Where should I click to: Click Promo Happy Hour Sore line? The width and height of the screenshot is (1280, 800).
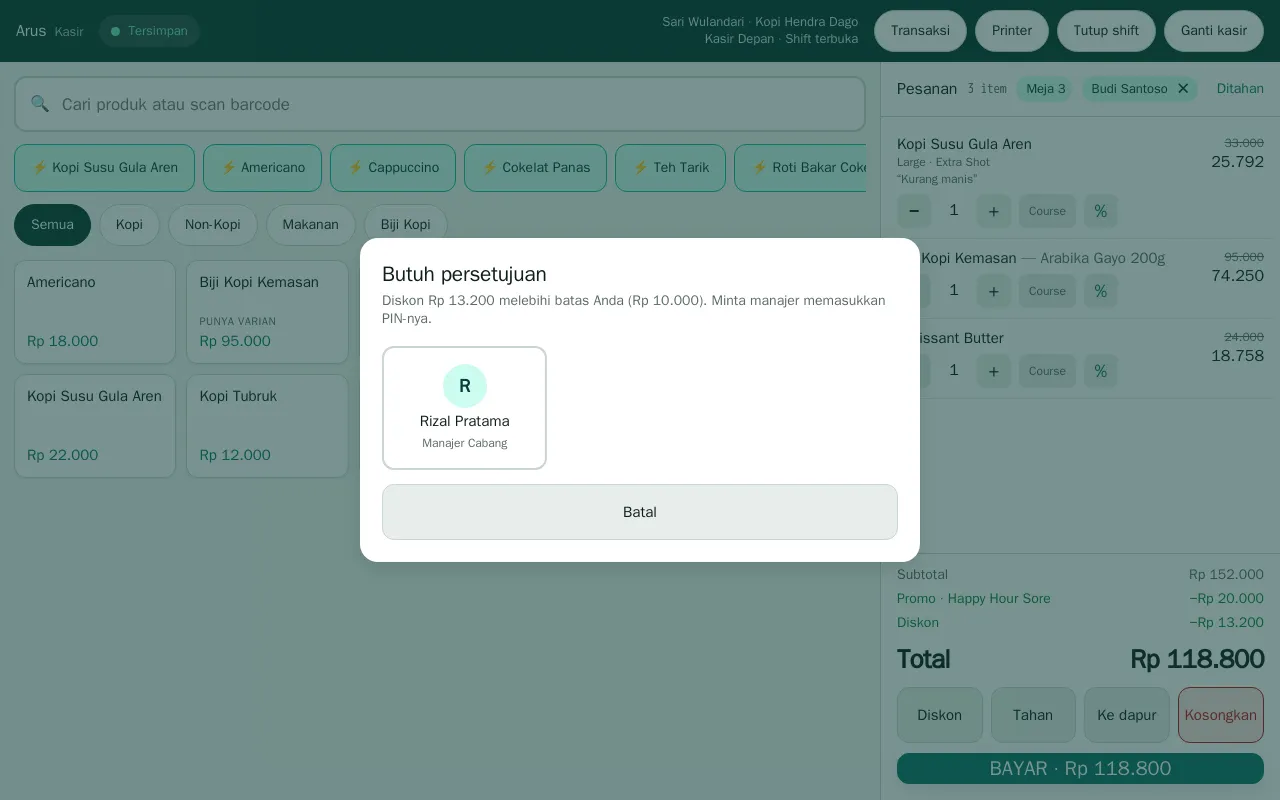tap(1080, 599)
